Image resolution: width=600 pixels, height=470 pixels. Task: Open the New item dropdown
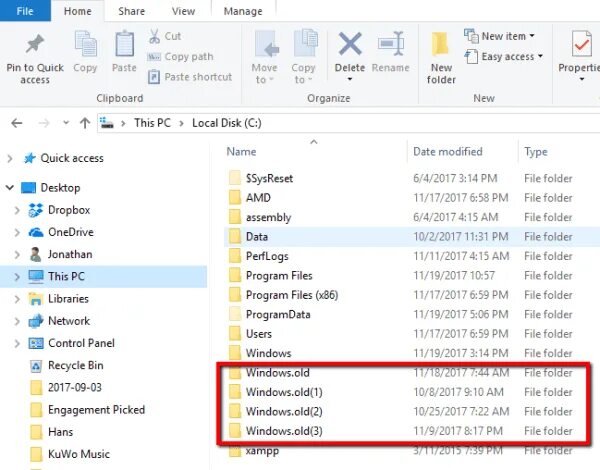499,36
